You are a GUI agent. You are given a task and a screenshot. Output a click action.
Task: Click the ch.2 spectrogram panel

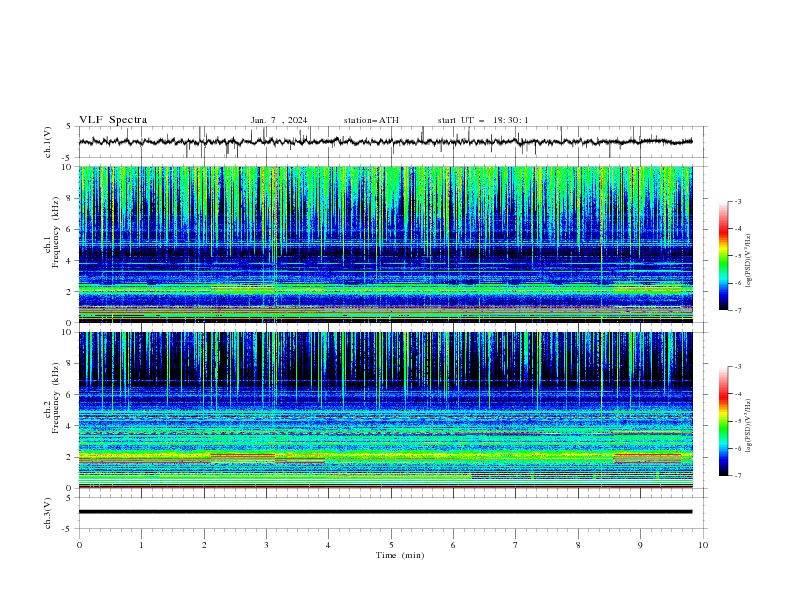[x=386, y=410]
